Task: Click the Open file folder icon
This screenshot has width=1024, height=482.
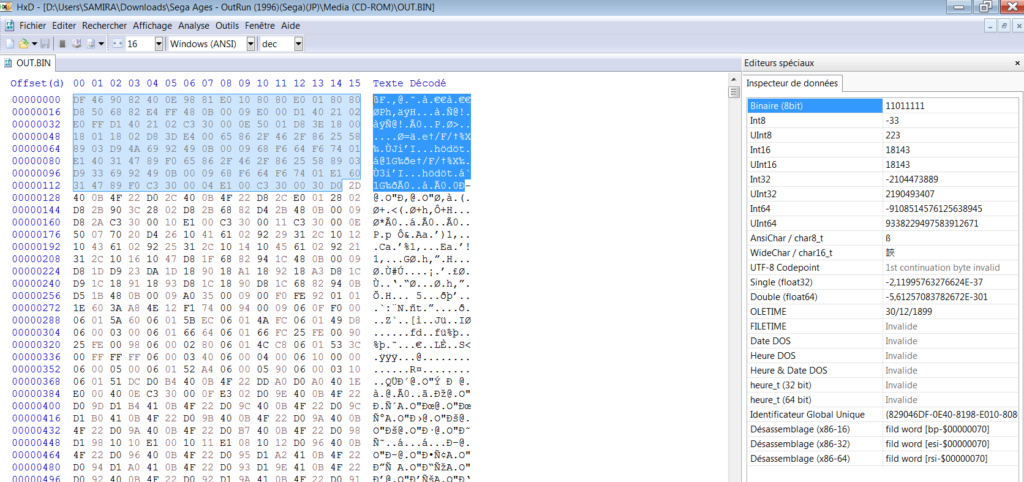Action: point(24,44)
